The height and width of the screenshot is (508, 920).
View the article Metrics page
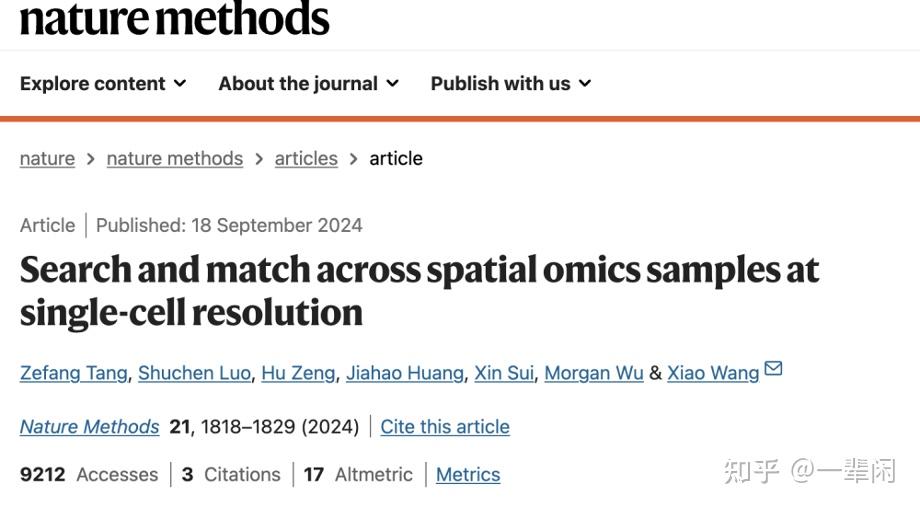point(468,475)
